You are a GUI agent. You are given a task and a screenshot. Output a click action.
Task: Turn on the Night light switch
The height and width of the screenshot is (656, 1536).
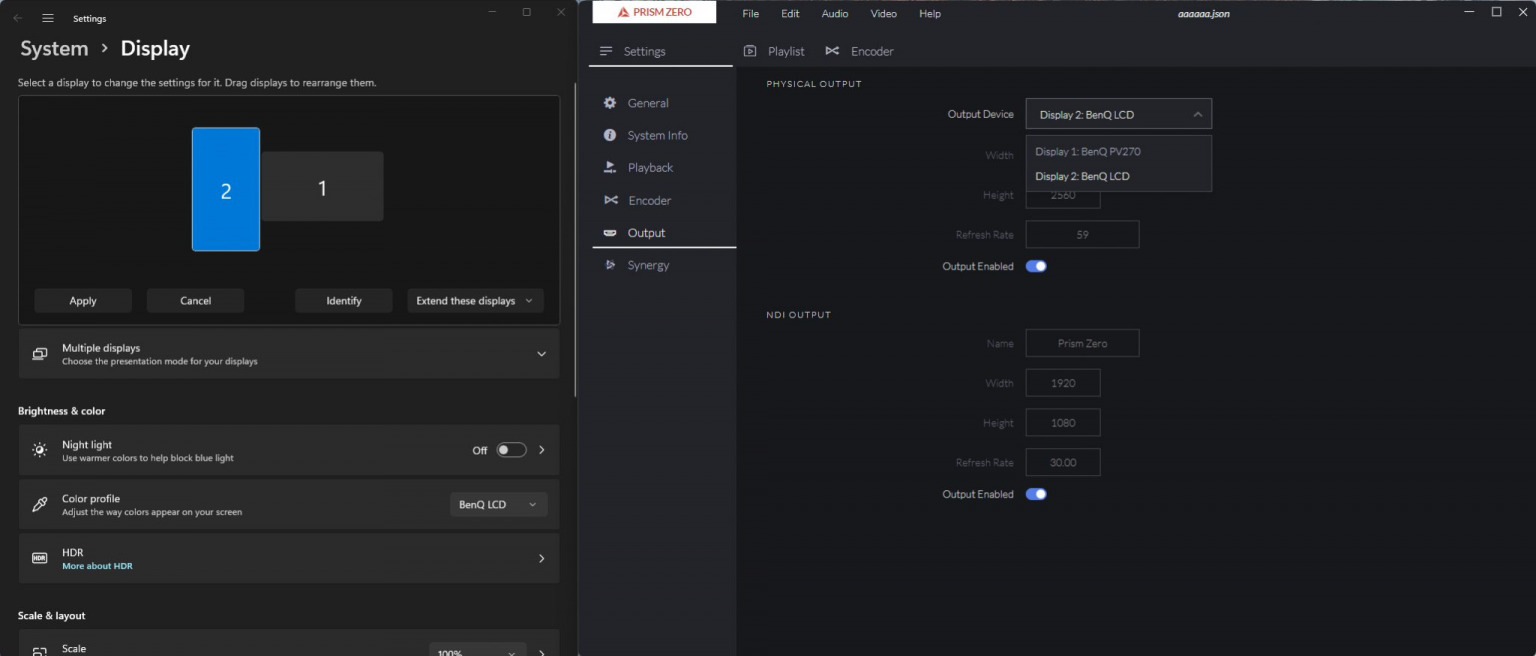tap(511, 450)
